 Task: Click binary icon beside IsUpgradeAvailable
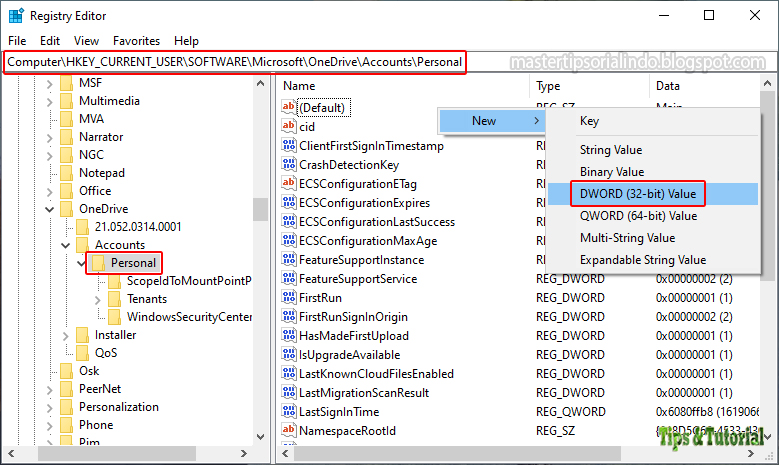tap(289, 354)
